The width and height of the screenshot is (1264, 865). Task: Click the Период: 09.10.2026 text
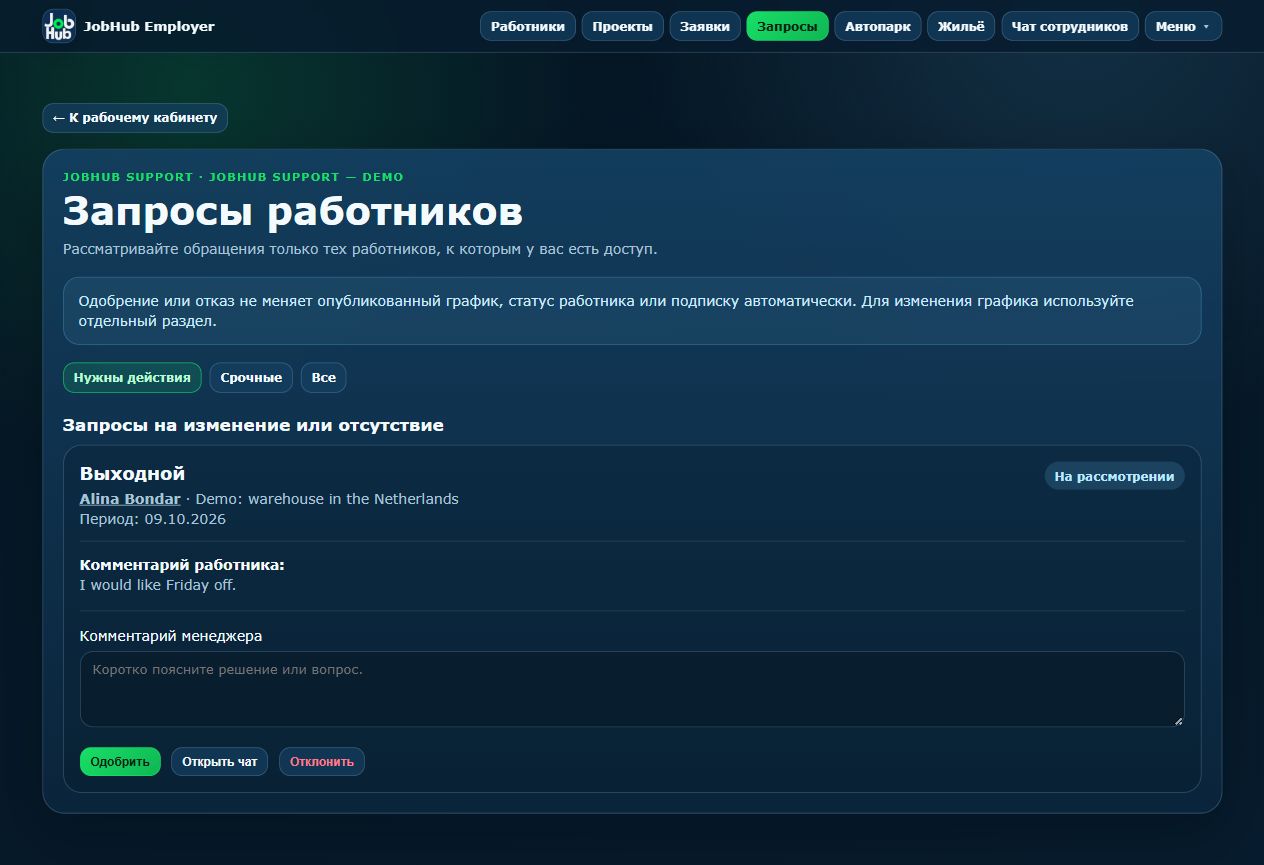[x=153, y=519]
